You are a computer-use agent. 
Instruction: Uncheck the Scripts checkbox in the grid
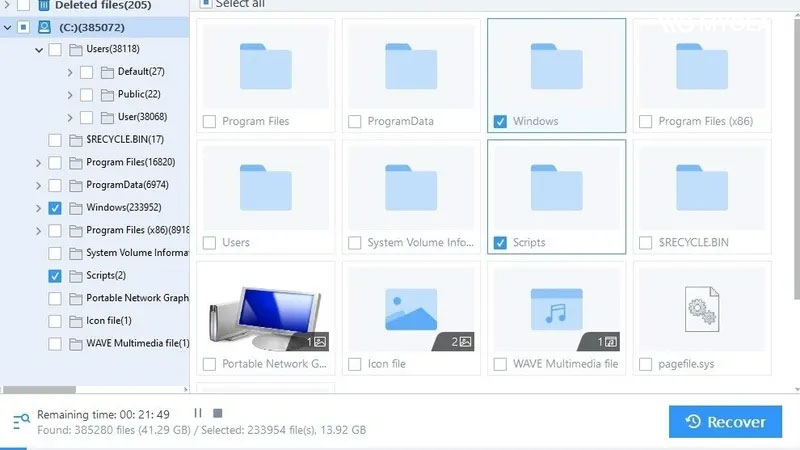(500, 243)
